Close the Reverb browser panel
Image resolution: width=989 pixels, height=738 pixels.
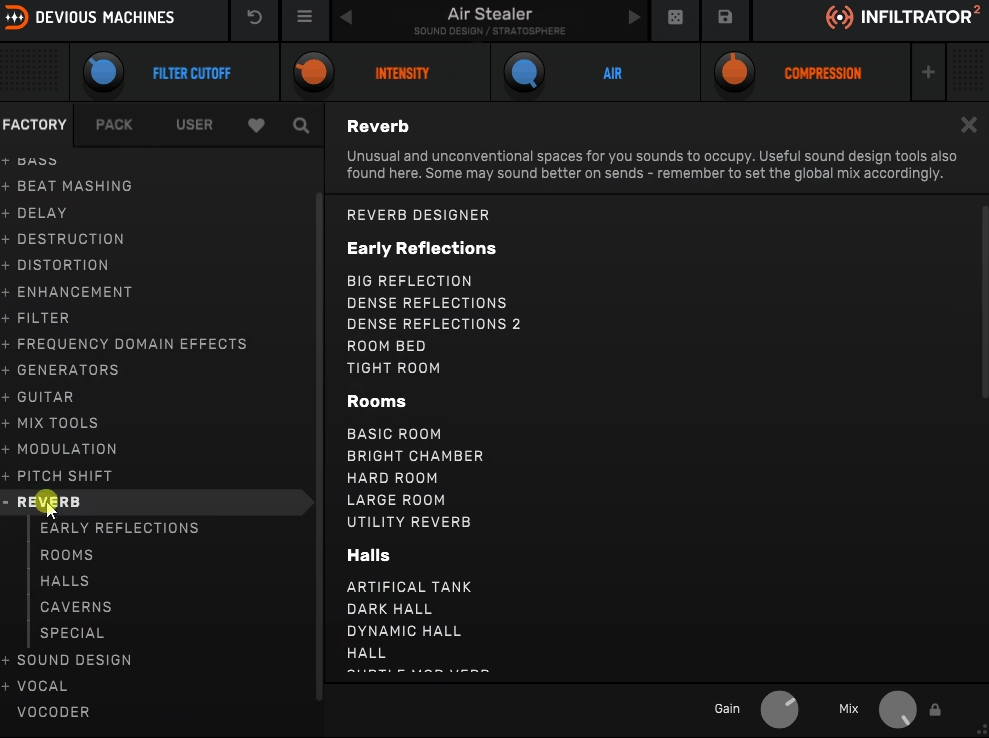[x=968, y=125]
